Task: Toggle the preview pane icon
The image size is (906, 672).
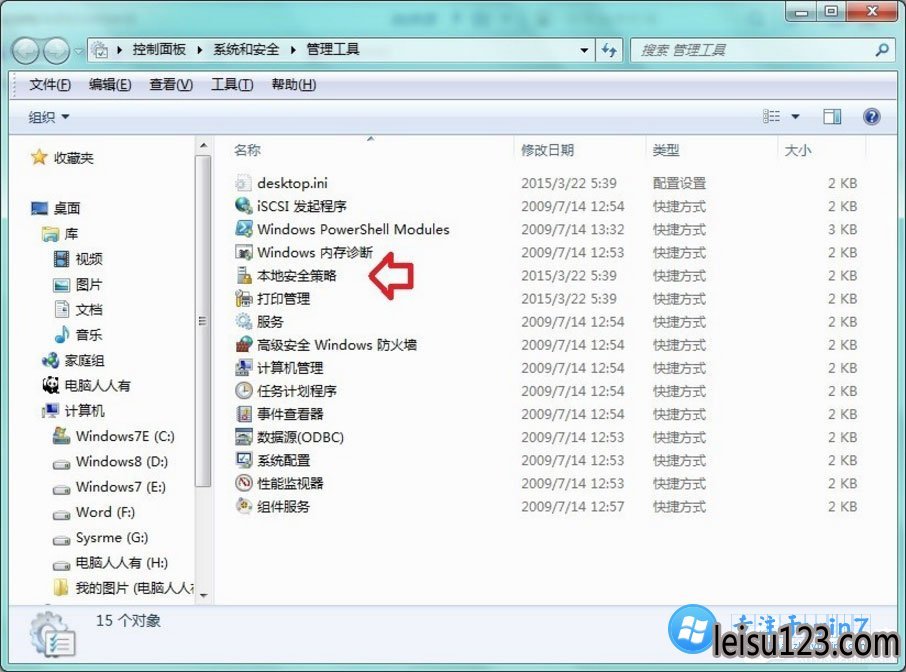Action: [832, 117]
